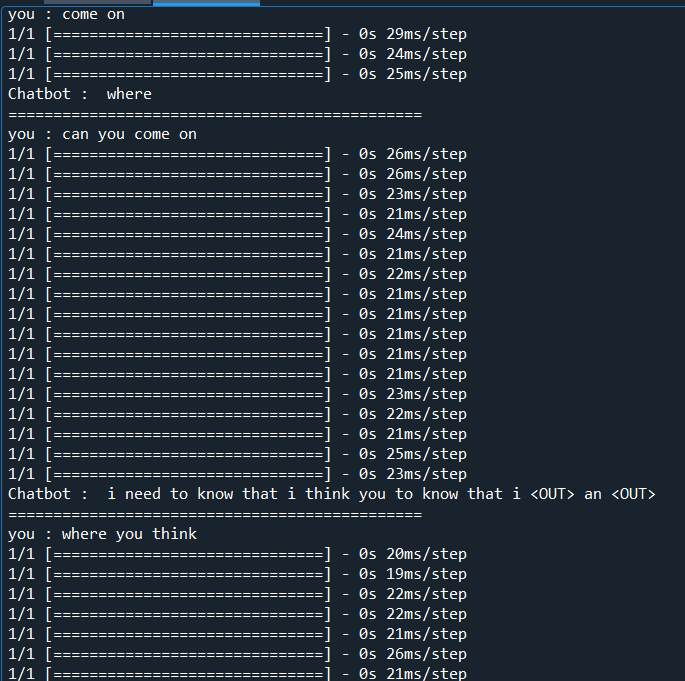The image size is (685, 681).
Task: Select the "you : where you think" line
Action: [x=102, y=534]
